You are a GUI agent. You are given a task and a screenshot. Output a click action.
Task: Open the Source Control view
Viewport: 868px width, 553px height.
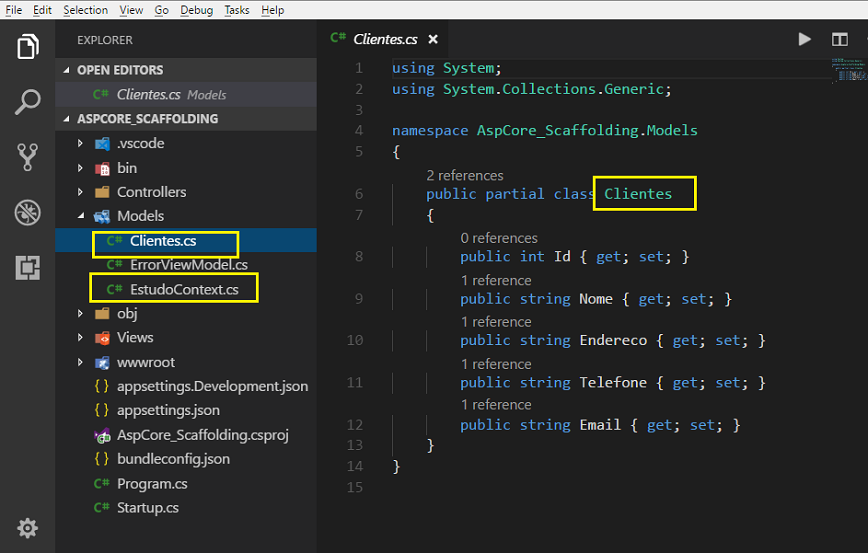[28, 157]
